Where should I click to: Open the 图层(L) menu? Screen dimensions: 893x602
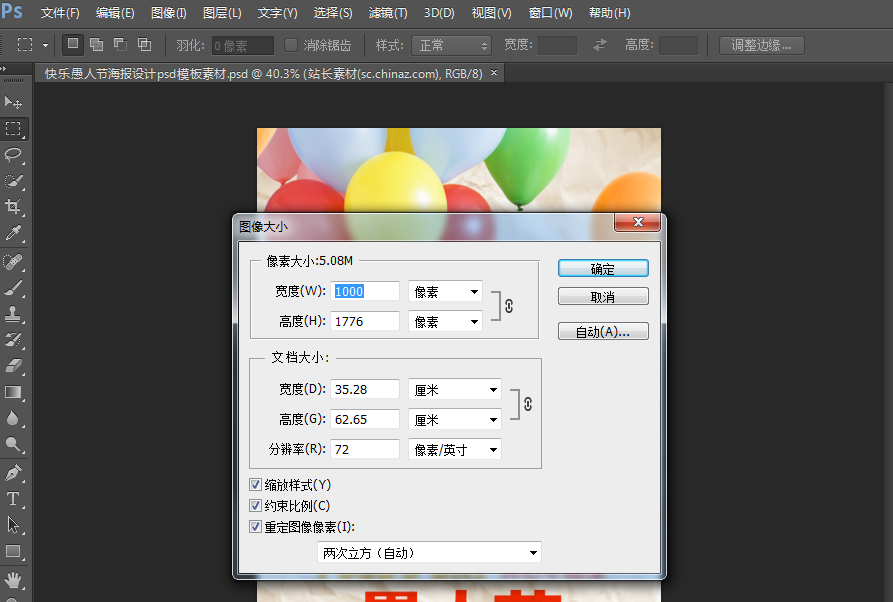click(x=222, y=13)
